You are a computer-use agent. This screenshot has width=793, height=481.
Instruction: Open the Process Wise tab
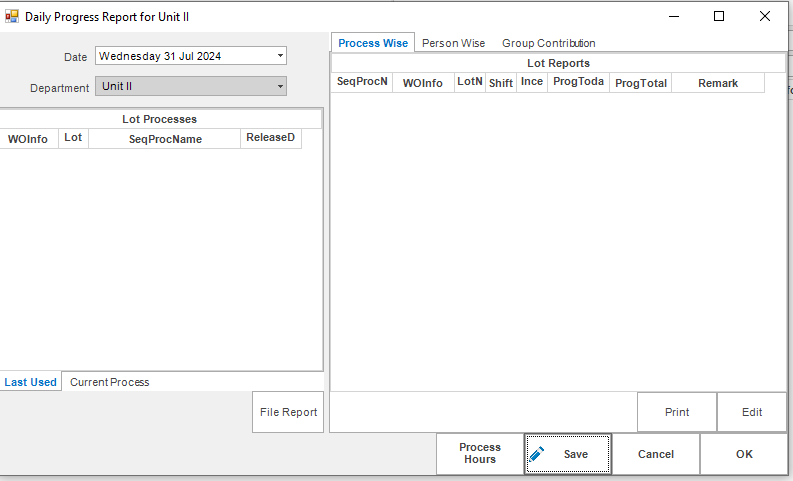[x=373, y=43]
